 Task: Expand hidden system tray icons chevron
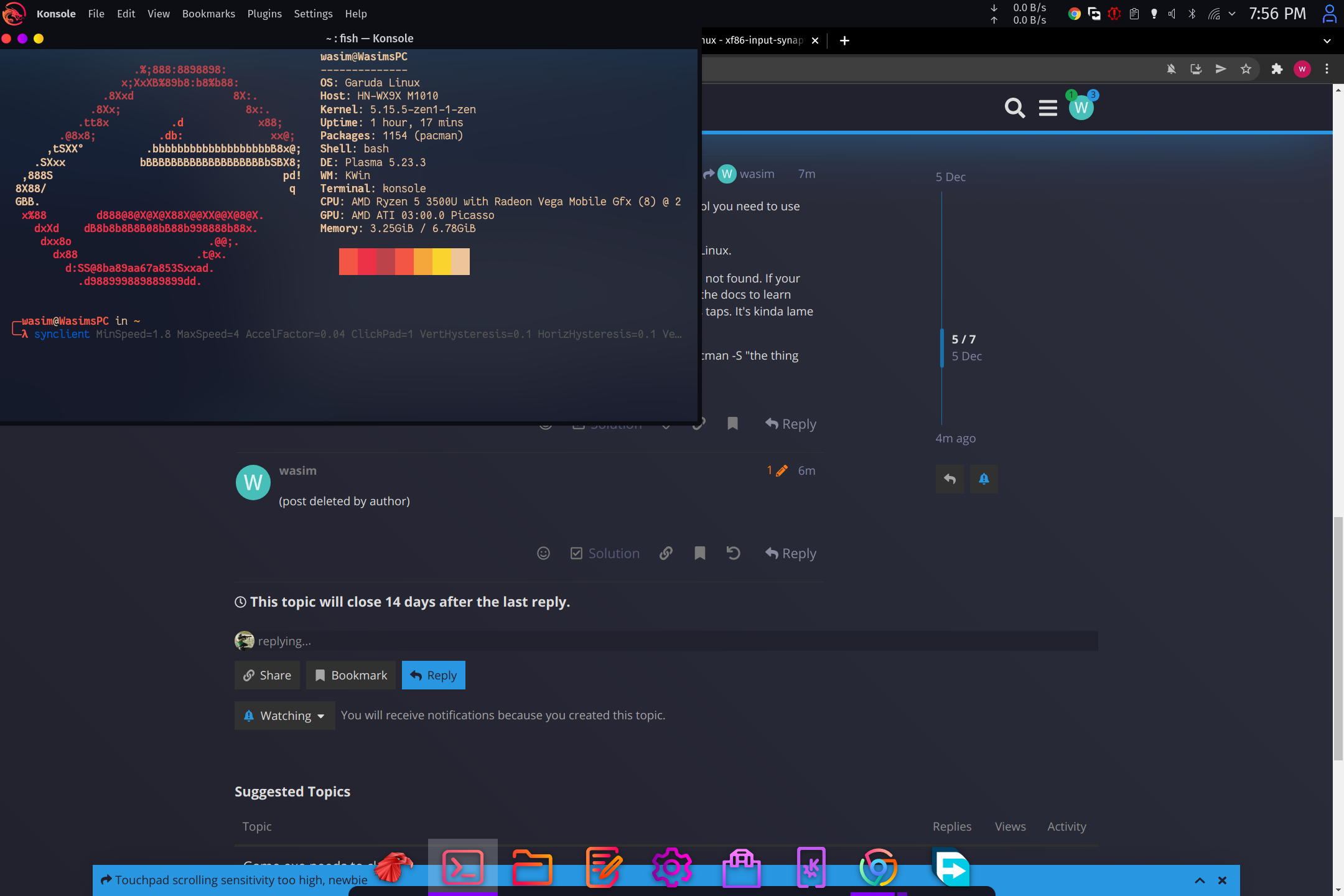tap(1232, 14)
